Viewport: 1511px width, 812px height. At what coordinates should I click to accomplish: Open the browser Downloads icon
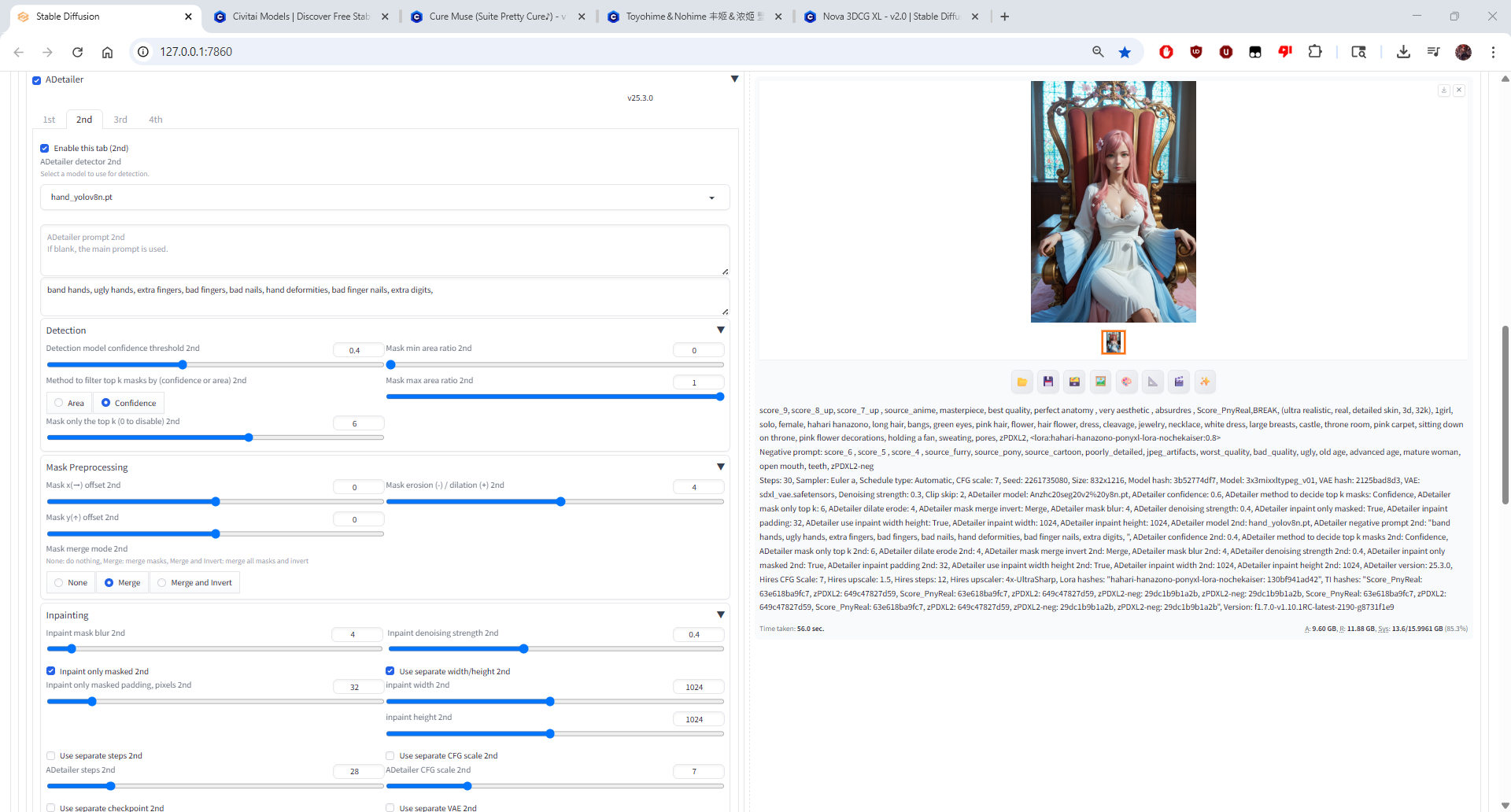tap(1403, 52)
